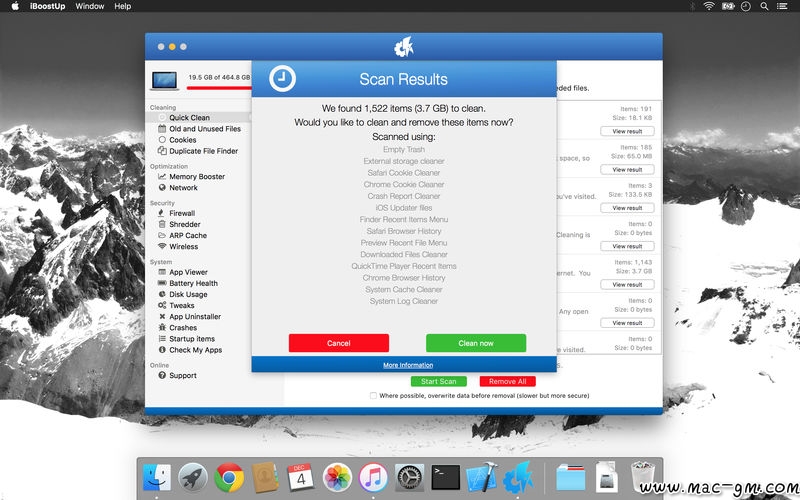Click Time Machine icon in menu bar
This screenshot has width=800, height=500.
(746, 6)
